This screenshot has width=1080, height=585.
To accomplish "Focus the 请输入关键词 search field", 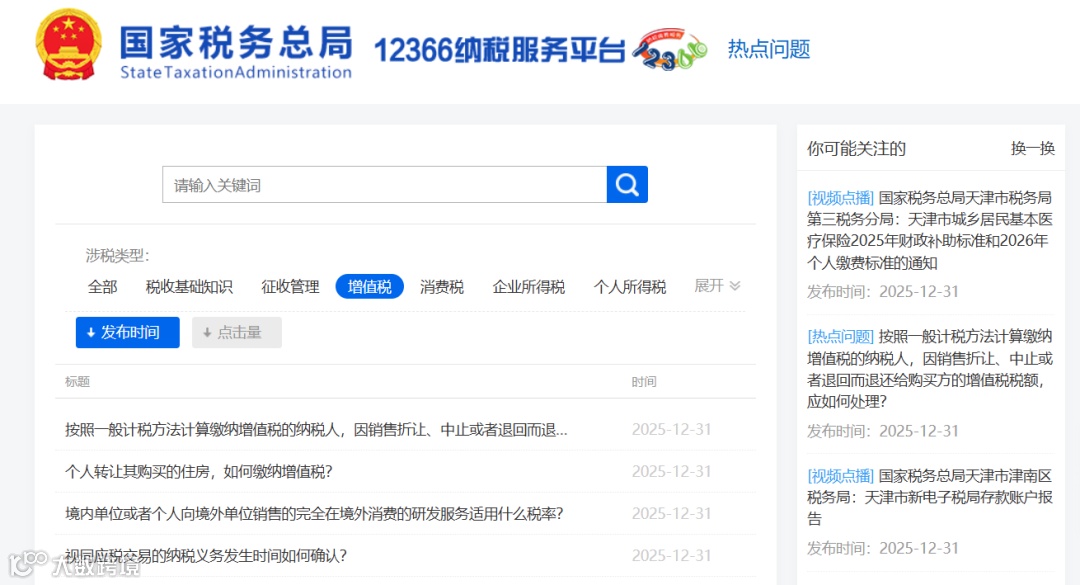I will pyautogui.click(x=384, y=185).
